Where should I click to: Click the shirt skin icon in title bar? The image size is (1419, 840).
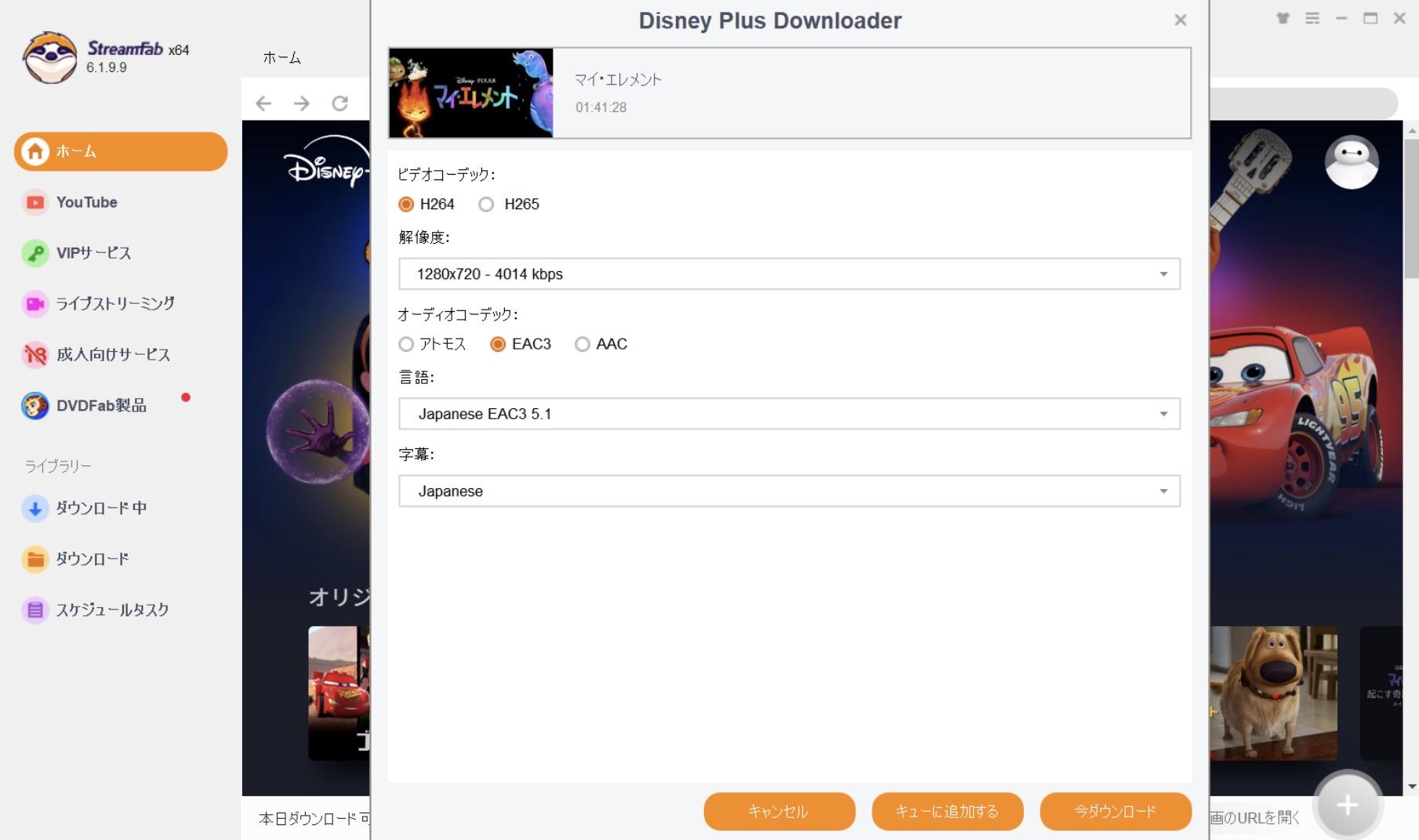click(1283, 18)
